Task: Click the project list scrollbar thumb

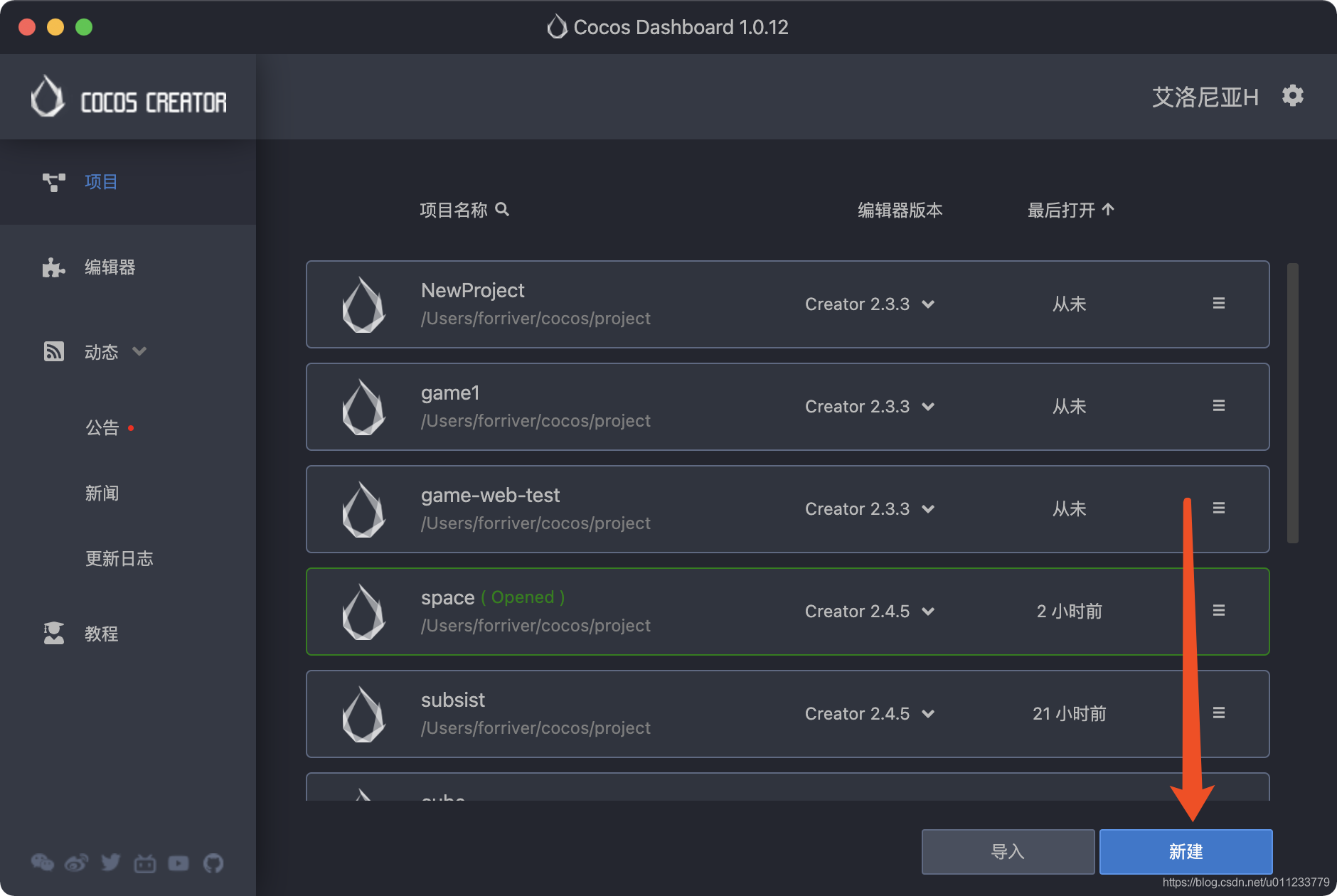Action: pyautogui.click(x=1293, y=402)
